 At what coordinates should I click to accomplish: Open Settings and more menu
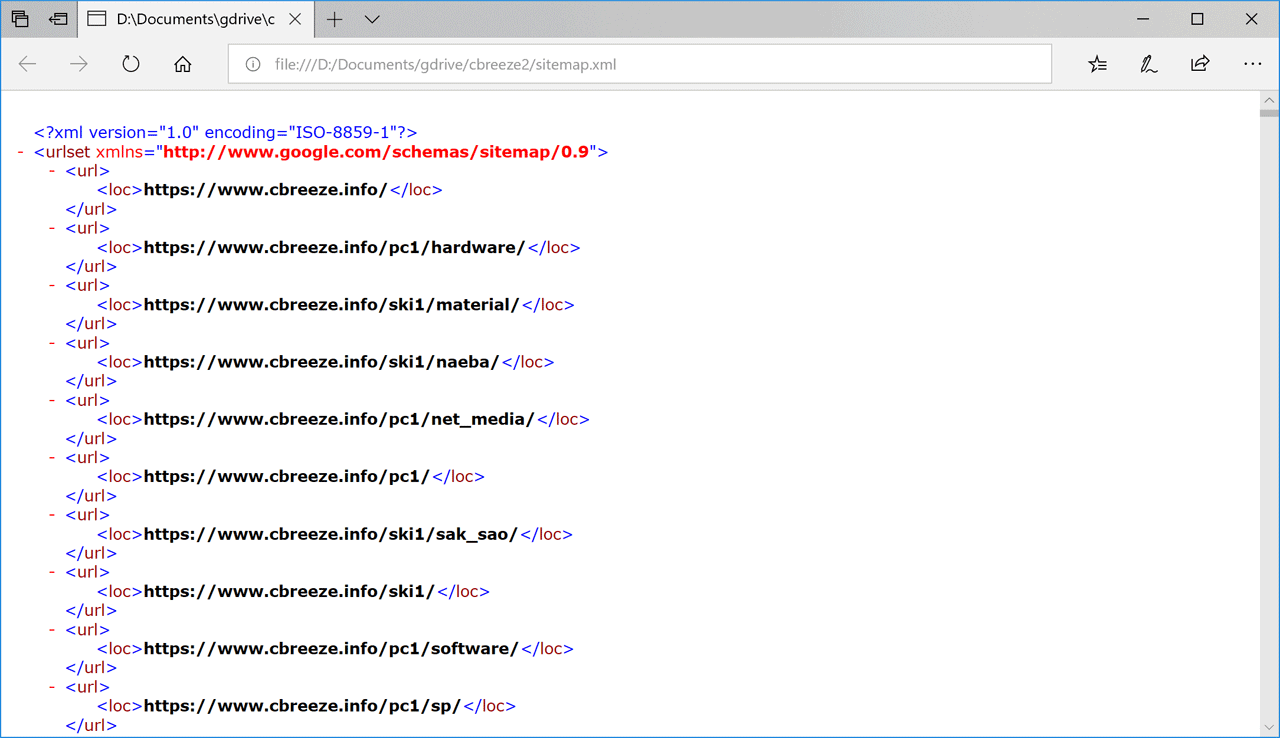1253,64
